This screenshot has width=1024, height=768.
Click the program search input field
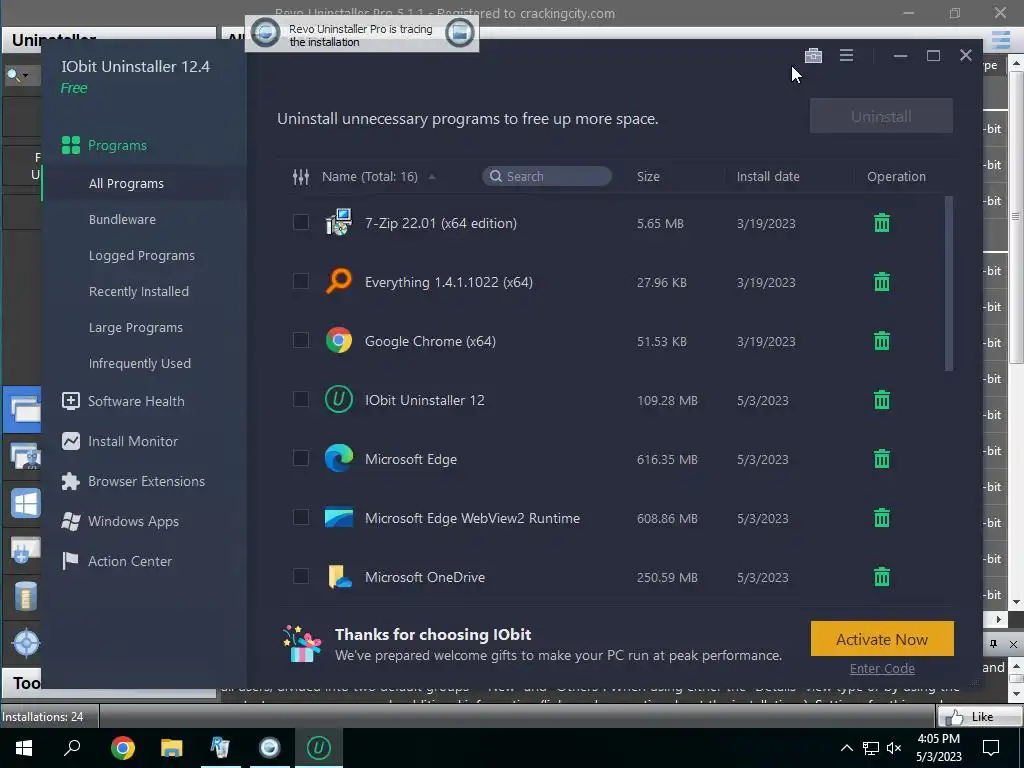(x=547, y=176)
